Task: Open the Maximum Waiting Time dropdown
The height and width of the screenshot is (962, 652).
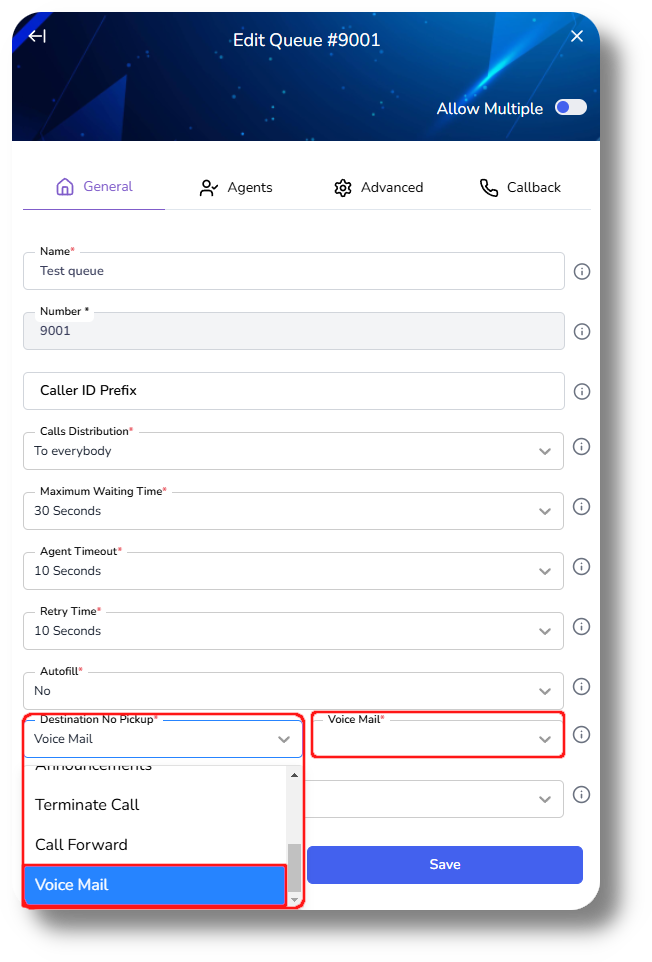Action: click(546, 511)
